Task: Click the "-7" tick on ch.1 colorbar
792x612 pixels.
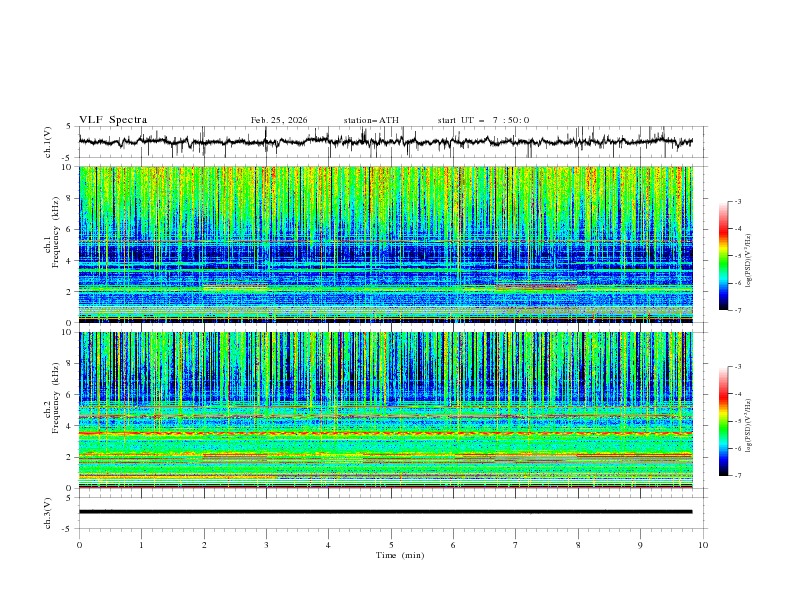Action: tap(738, 310)
